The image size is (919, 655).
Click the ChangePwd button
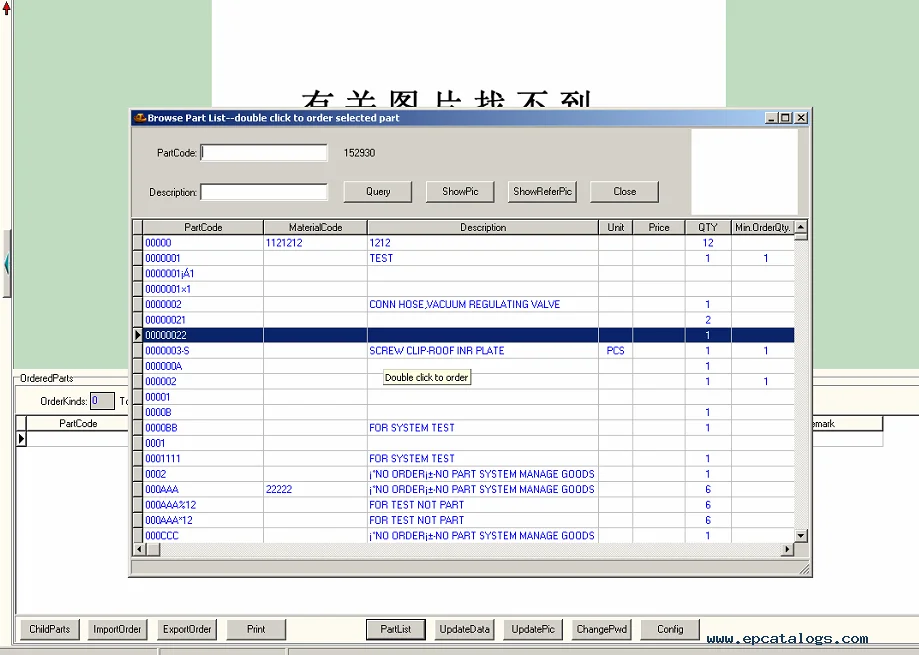pyautogui.click(x=602, y=629)
